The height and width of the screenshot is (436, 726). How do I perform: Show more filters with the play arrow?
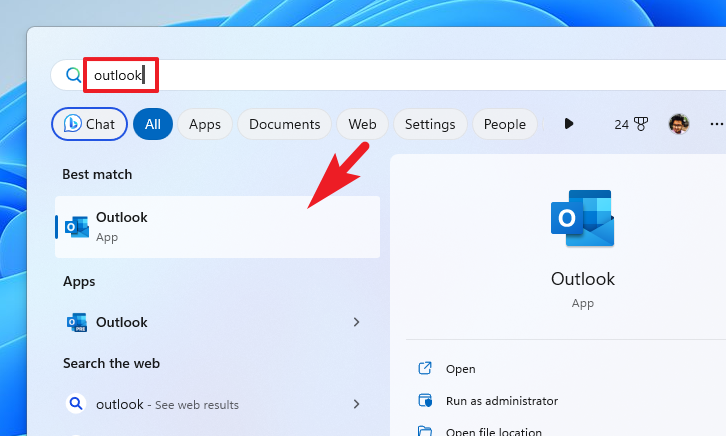[569, 124]
